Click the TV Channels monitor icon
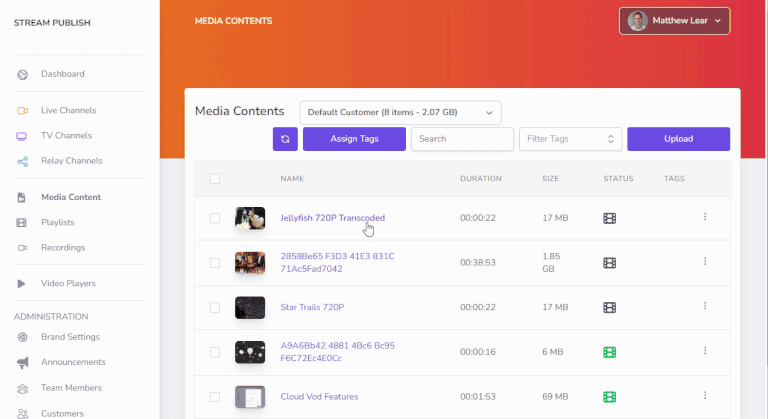This screenshot has width=768, height=419. click(x=22, y=136)
